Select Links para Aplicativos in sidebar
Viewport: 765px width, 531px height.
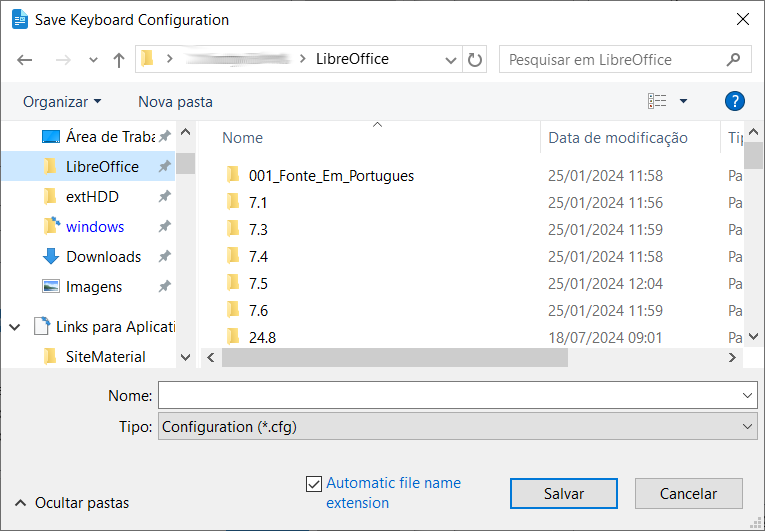[115, 327]
